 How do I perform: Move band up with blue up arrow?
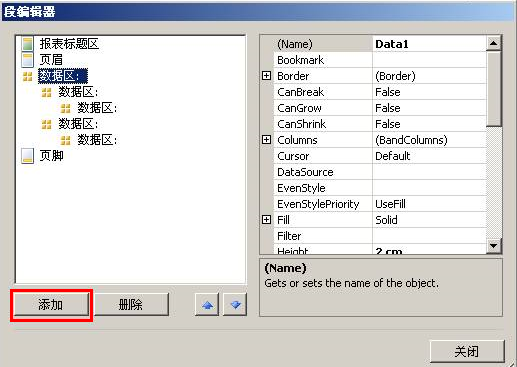pos(207,304)
